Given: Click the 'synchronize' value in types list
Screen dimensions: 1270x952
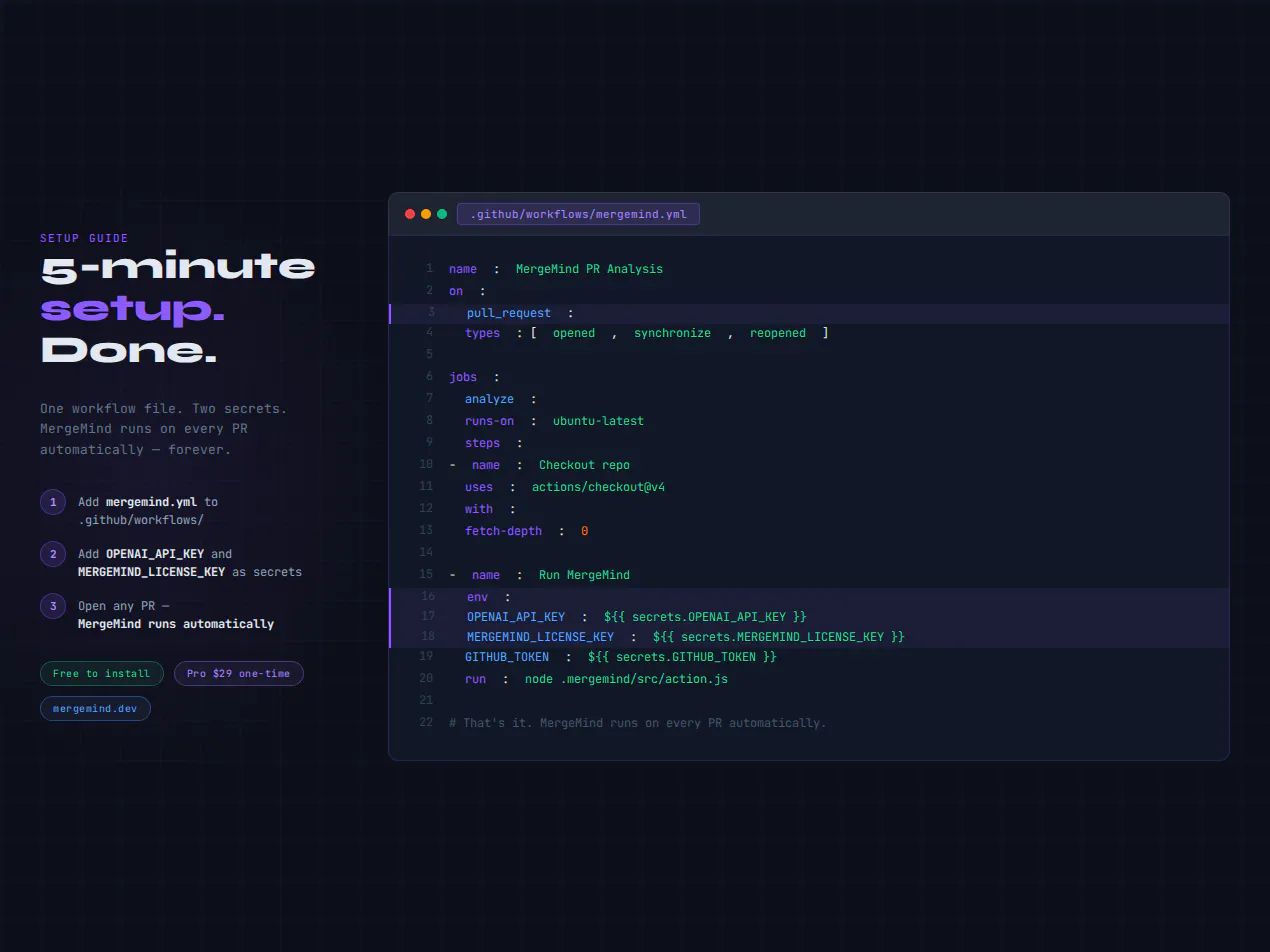Looking at the screenshot, I should (x=672, y=333).
